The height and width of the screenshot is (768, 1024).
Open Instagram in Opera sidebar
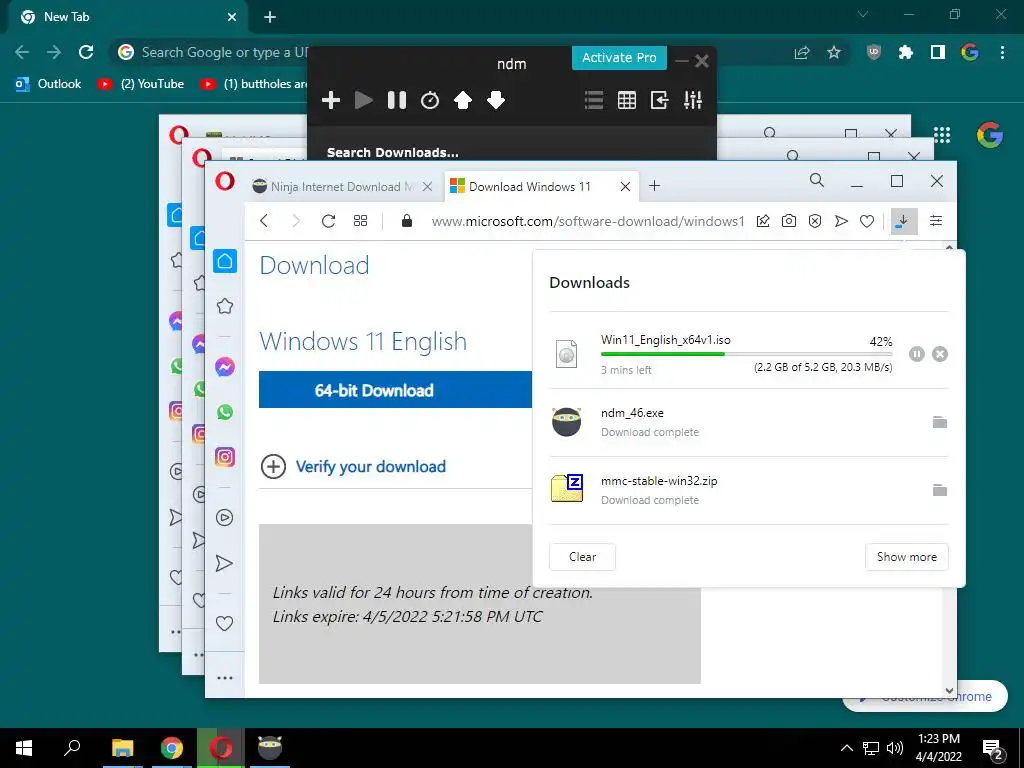tap(225, 457)
